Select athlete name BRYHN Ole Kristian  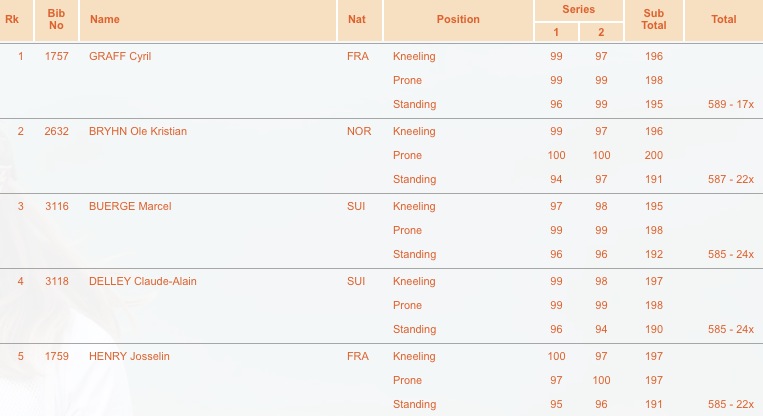pos(138,131)
